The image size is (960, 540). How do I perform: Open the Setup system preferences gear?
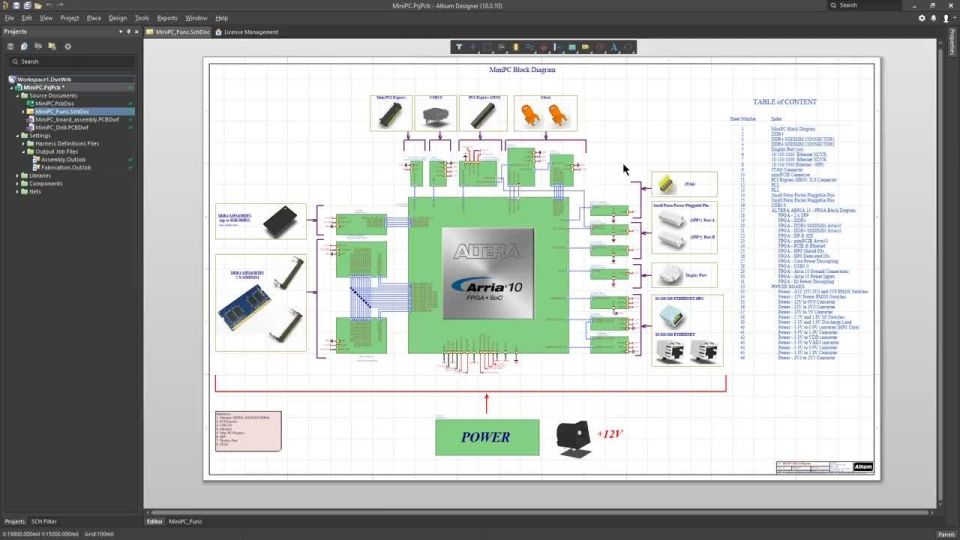pos(922,18)
